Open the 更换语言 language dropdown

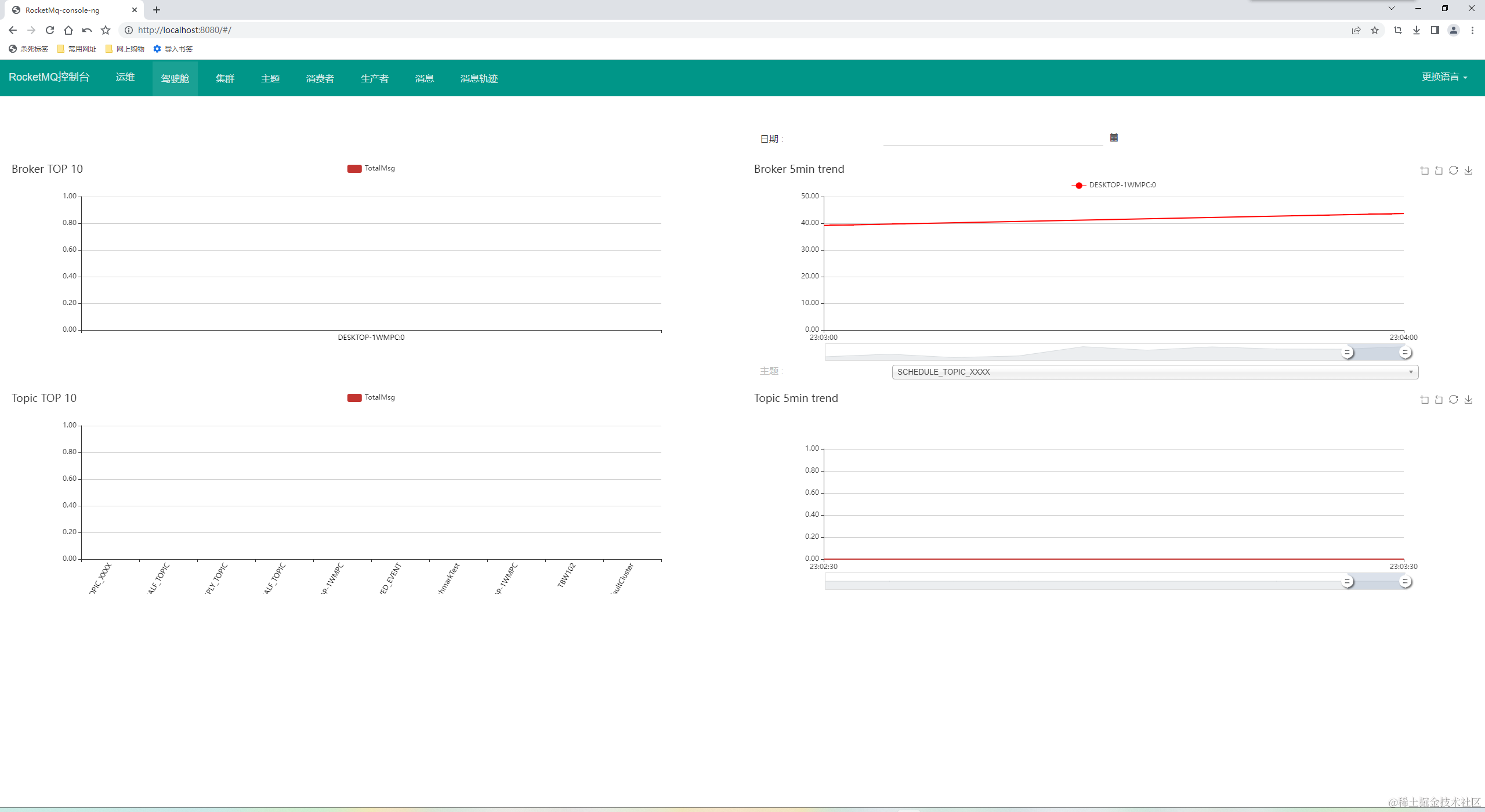click(1444, 77)
